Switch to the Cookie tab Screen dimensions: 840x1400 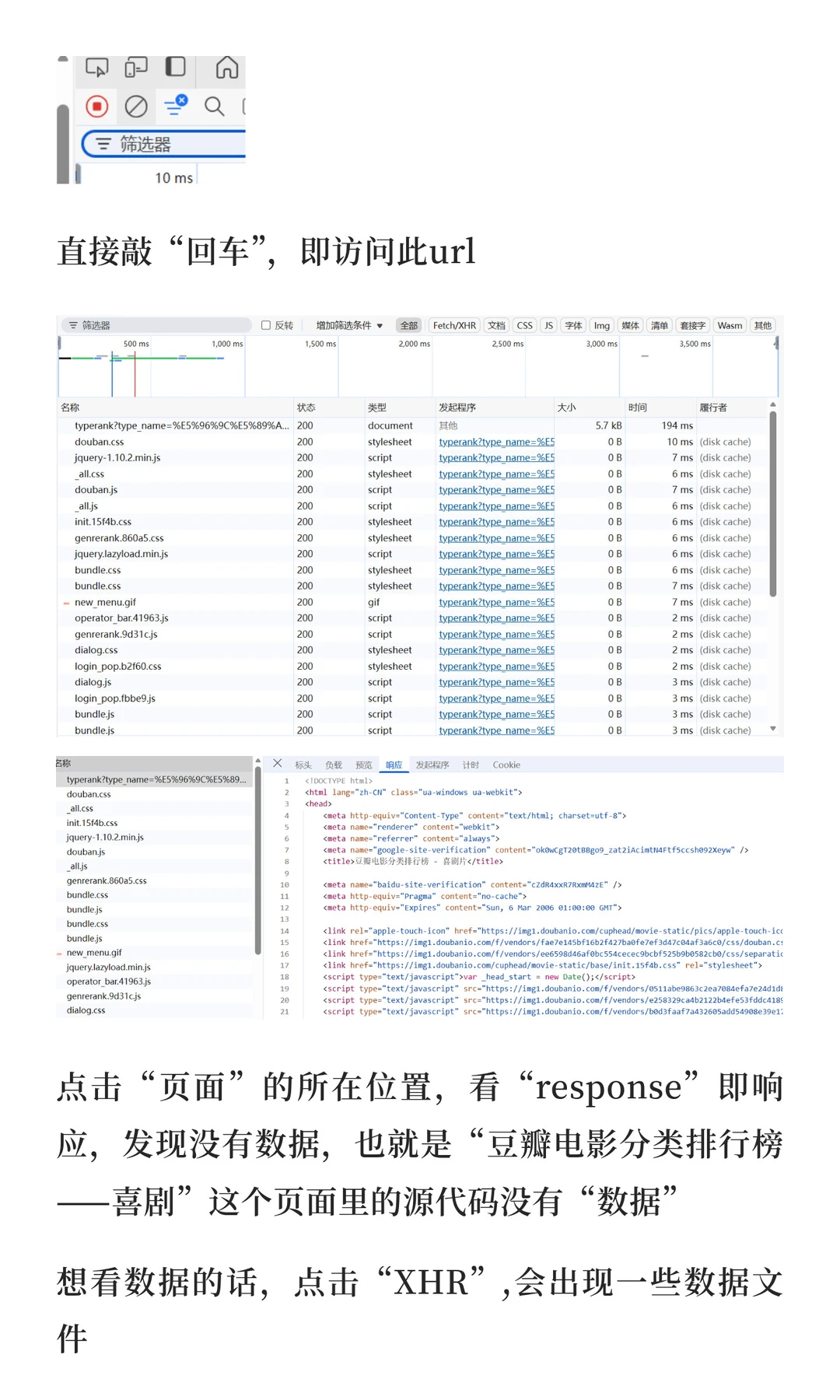[506, 765]
